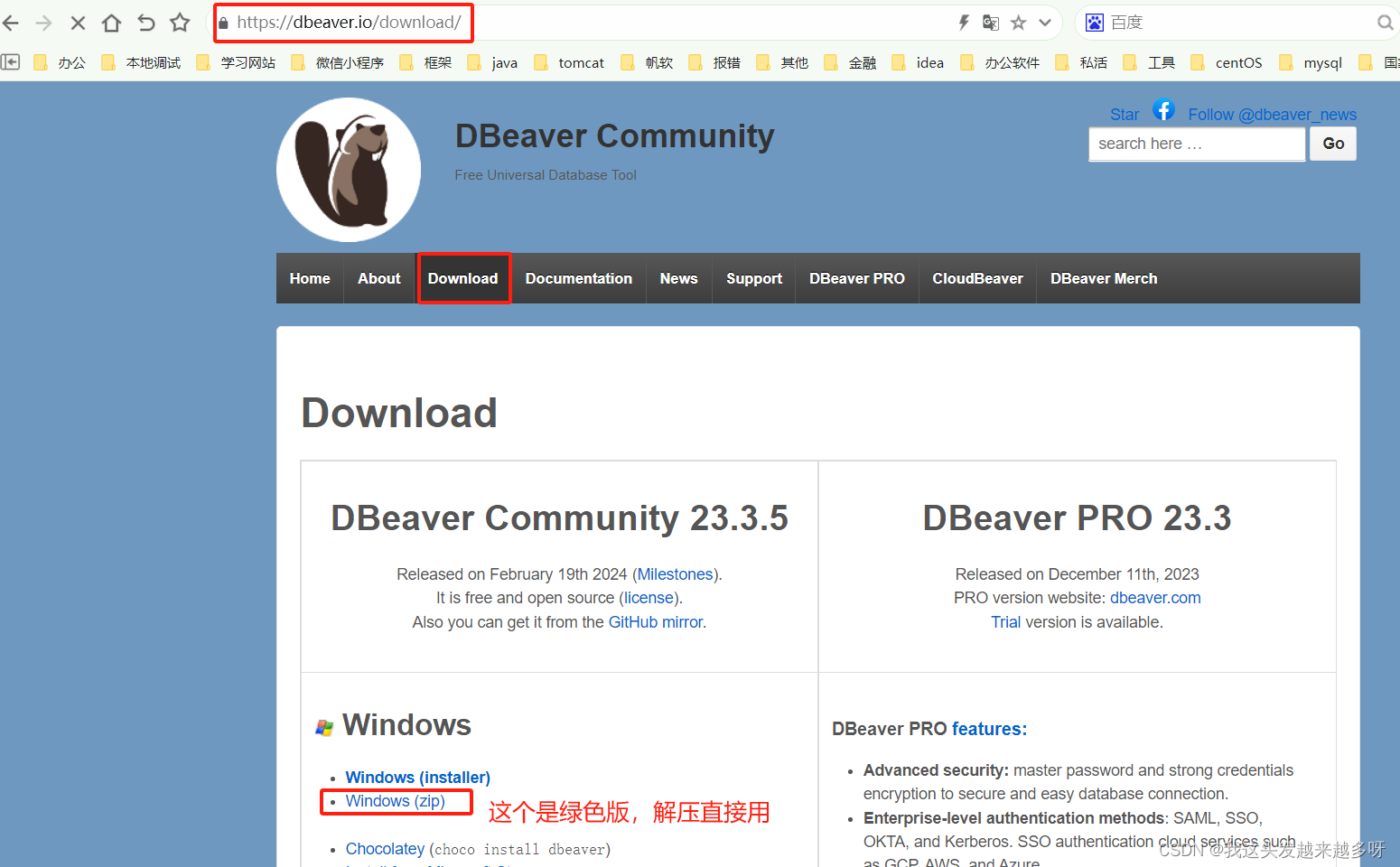1400x867 pixels.
Task: Open the 帆软 bookmark folder
Action: pyautogui.click(x=647, y=62)
